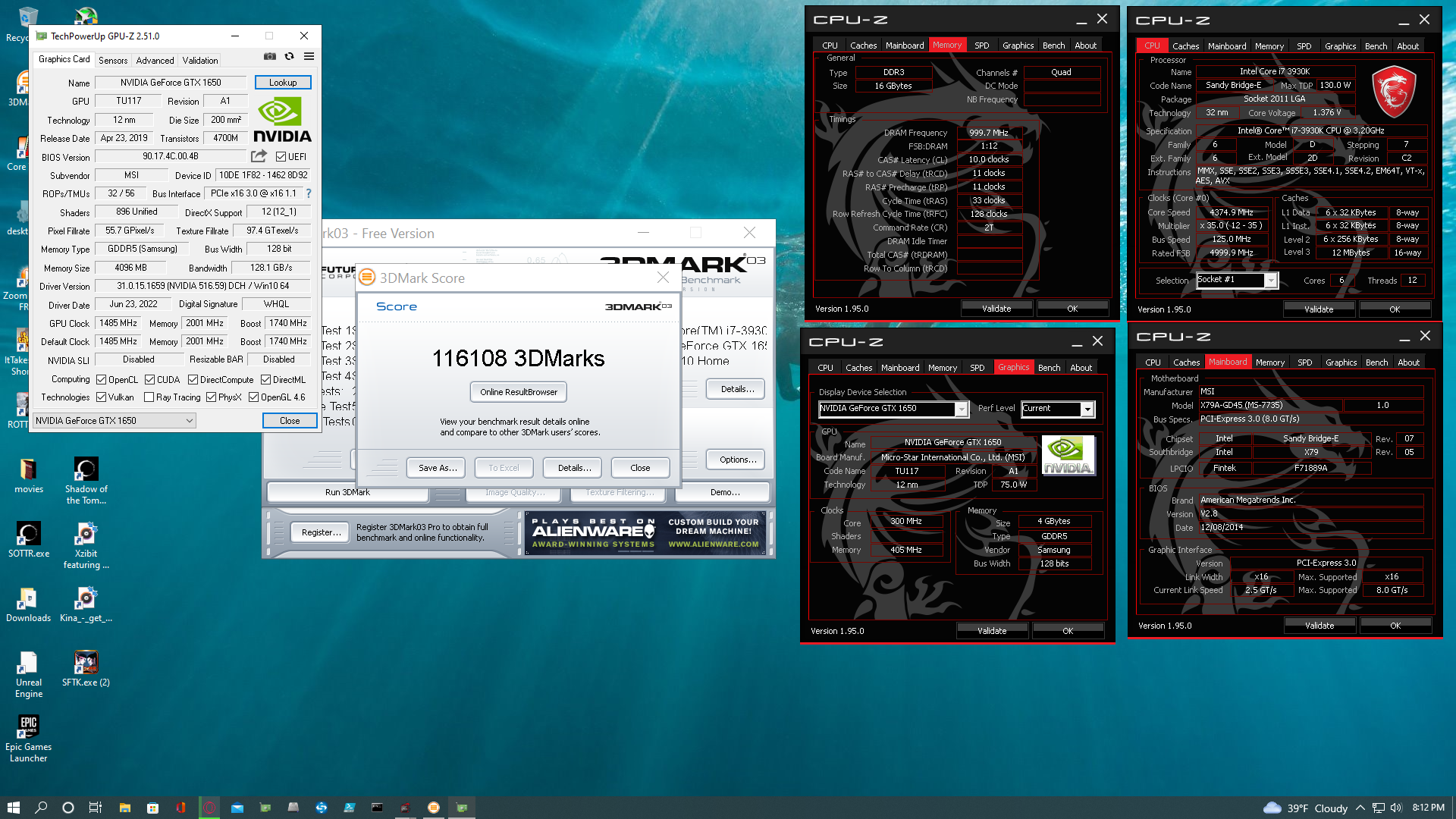Click GPU-Z refresh icon
Screen dimensions: 1456x819
click(289, 56)
